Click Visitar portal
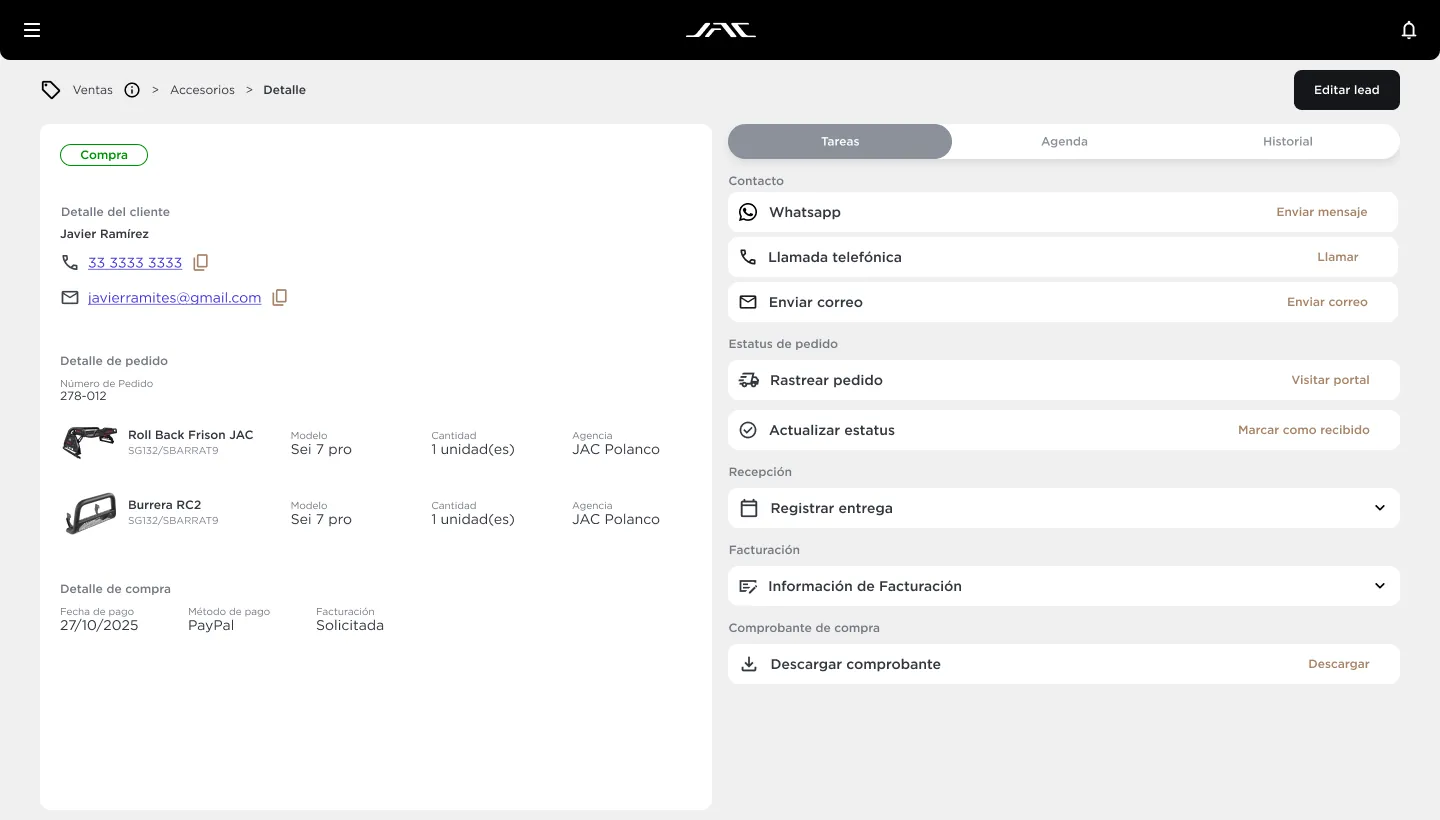The width and height of the screenshot is (1440, 820). point(1331,380)
